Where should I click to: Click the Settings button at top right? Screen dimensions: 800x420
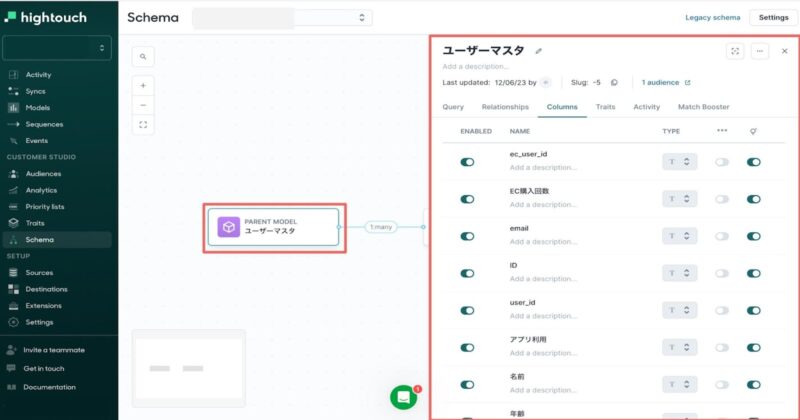(x=773, y=17)
